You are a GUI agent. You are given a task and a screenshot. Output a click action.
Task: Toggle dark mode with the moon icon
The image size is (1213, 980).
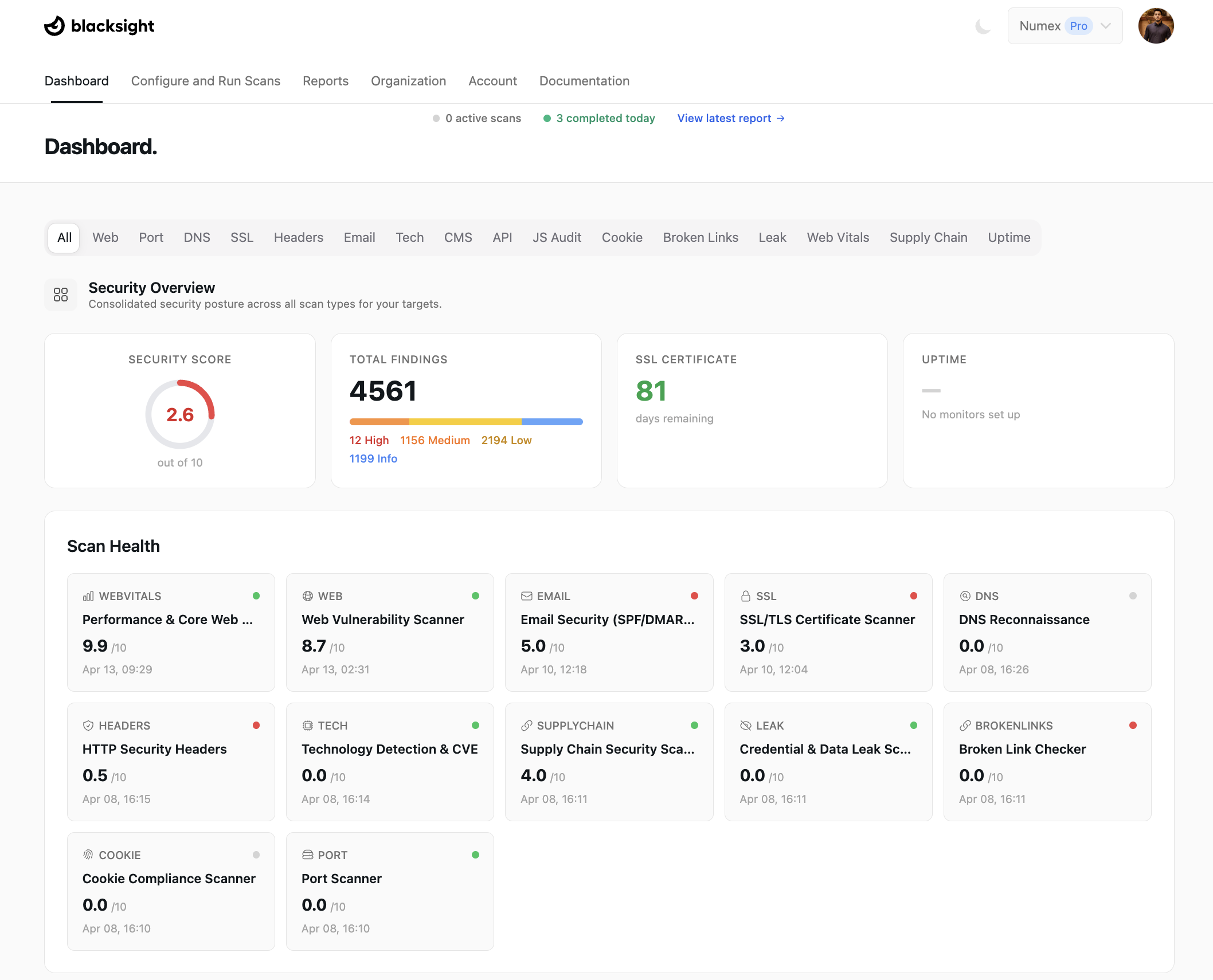coord(984,25)
